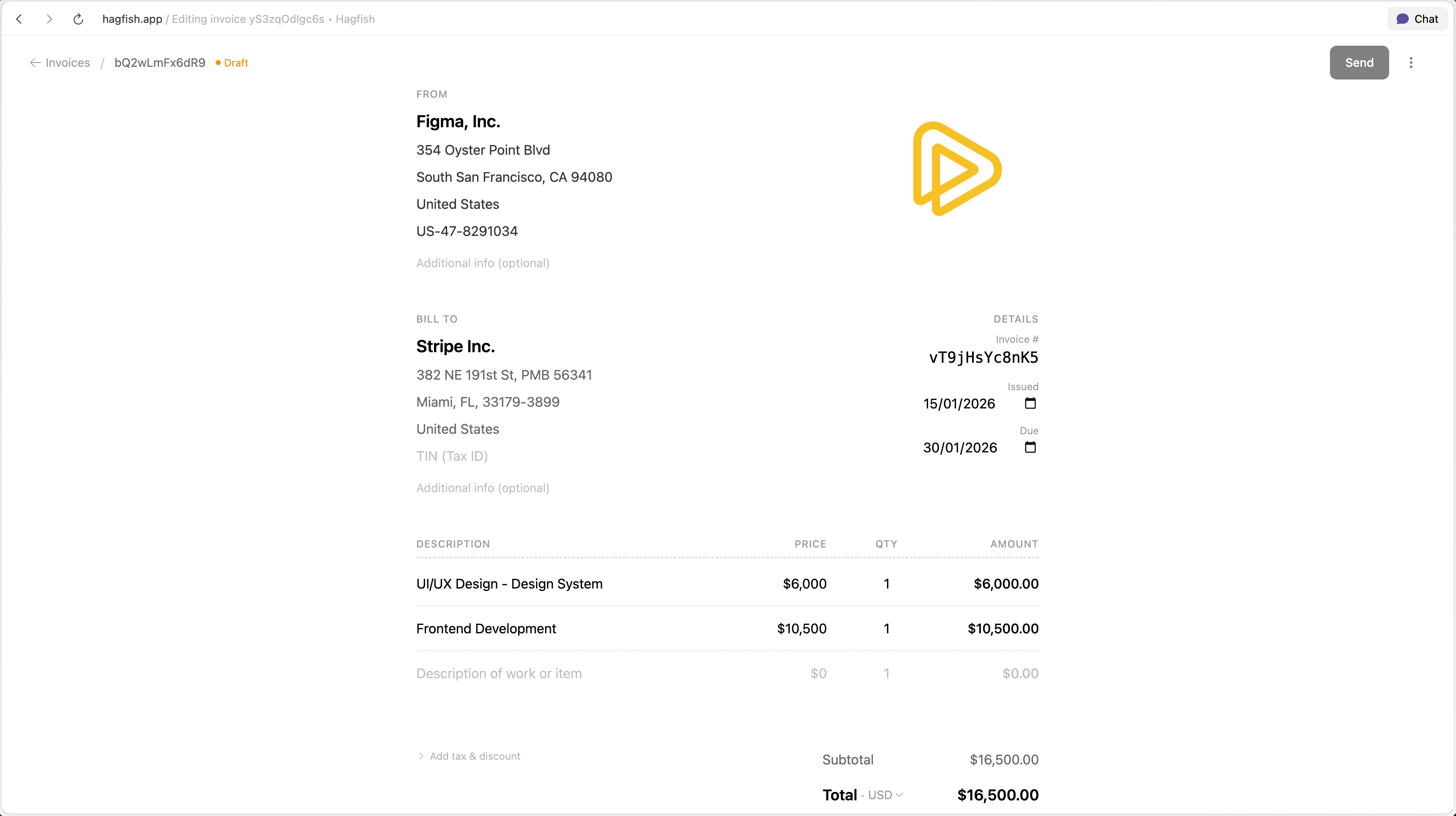
Task: Open the invoice overflow menu via three dots
Action: pyautogui.click(x=1411, y=63)
